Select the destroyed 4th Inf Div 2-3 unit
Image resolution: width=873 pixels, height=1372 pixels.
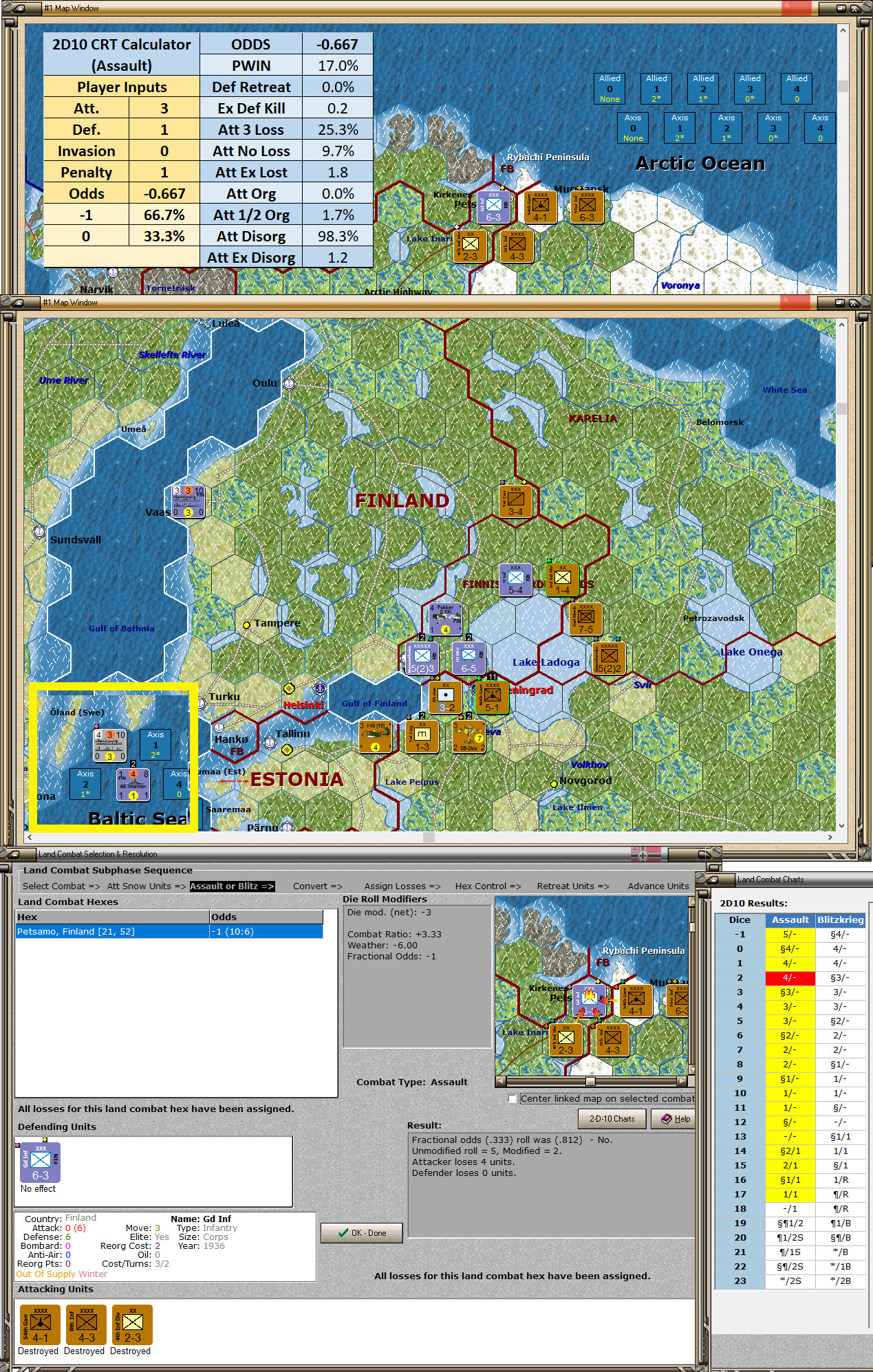tap(132, 1325)
